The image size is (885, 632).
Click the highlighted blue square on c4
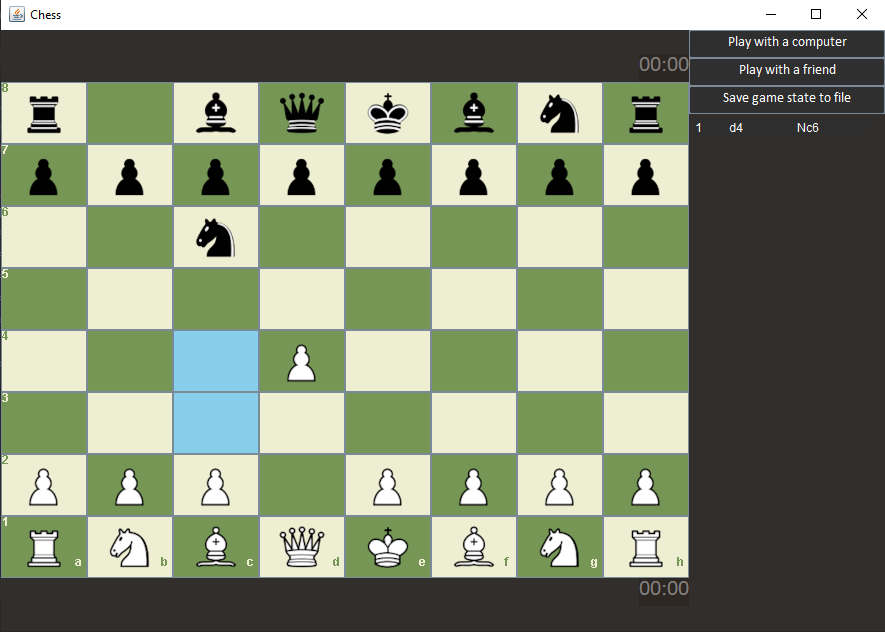coord(215,361)
